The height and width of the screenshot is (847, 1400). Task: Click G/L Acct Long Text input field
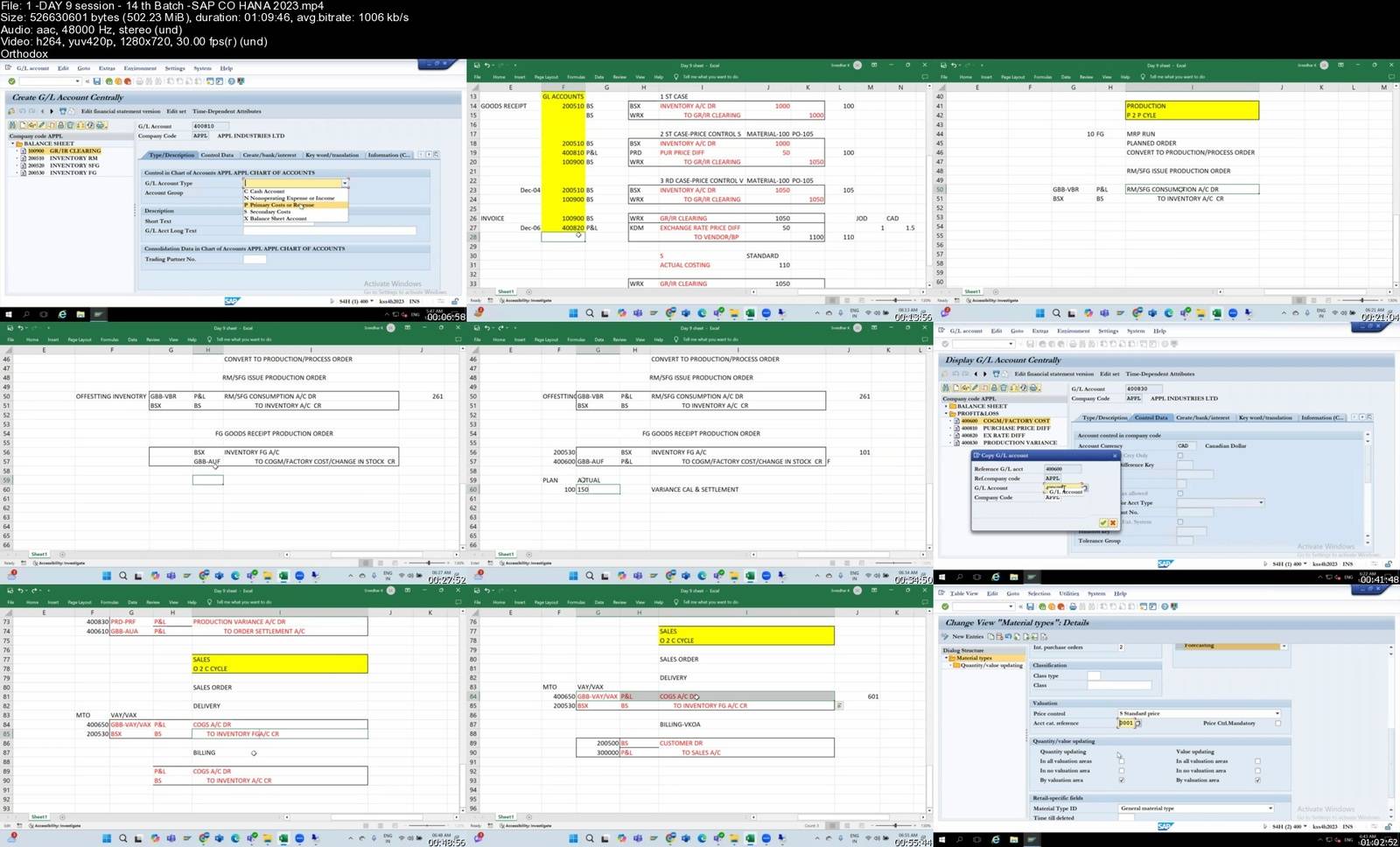(x=330, y=231)
